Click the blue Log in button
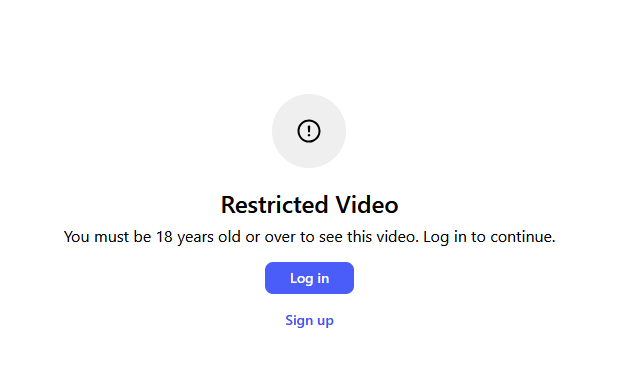618x387 pixels. [309, 278]
